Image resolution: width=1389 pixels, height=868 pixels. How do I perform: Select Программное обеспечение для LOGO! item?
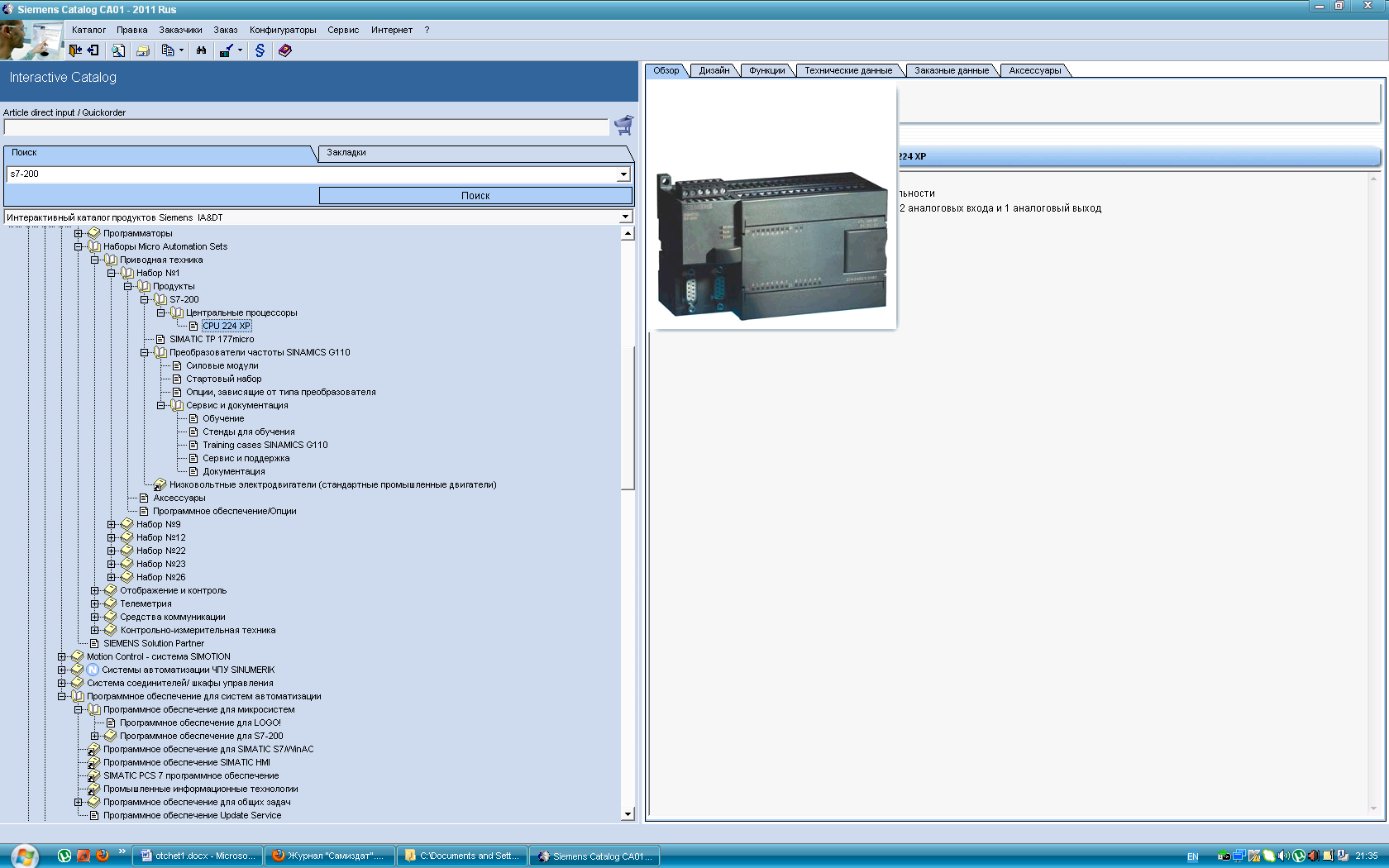(x=200, y=723)
